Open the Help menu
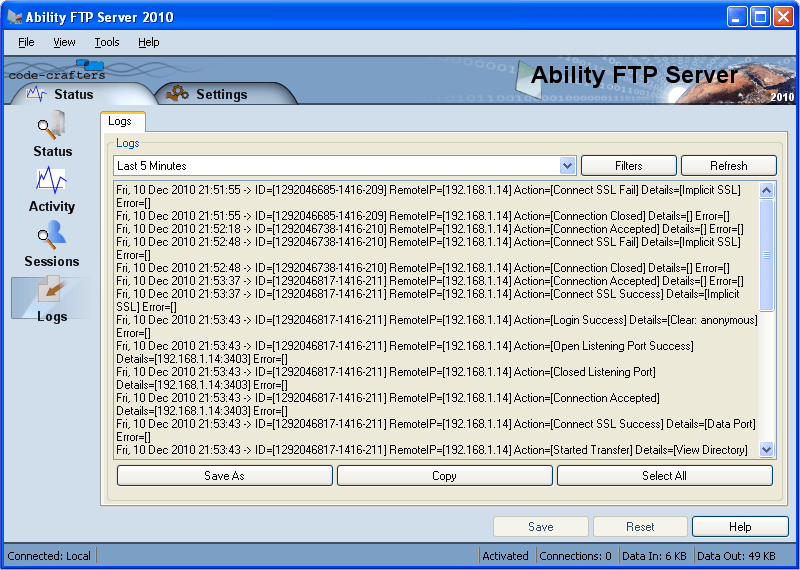This screenshot has width=800, height=570. pyautogui.click(x=148, y=42)
